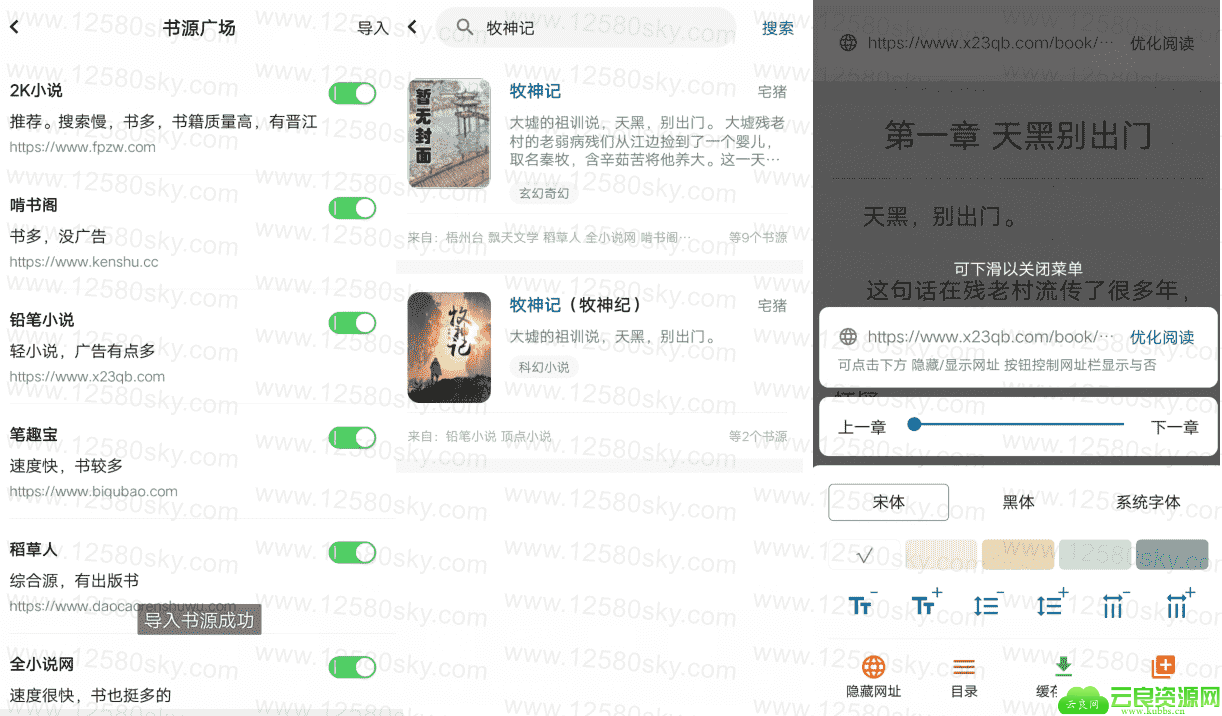The width and height of the screenshot is (1222, 716).
Task: Increase font size with Tт plus icon
Action: click(x=926, y=603)
